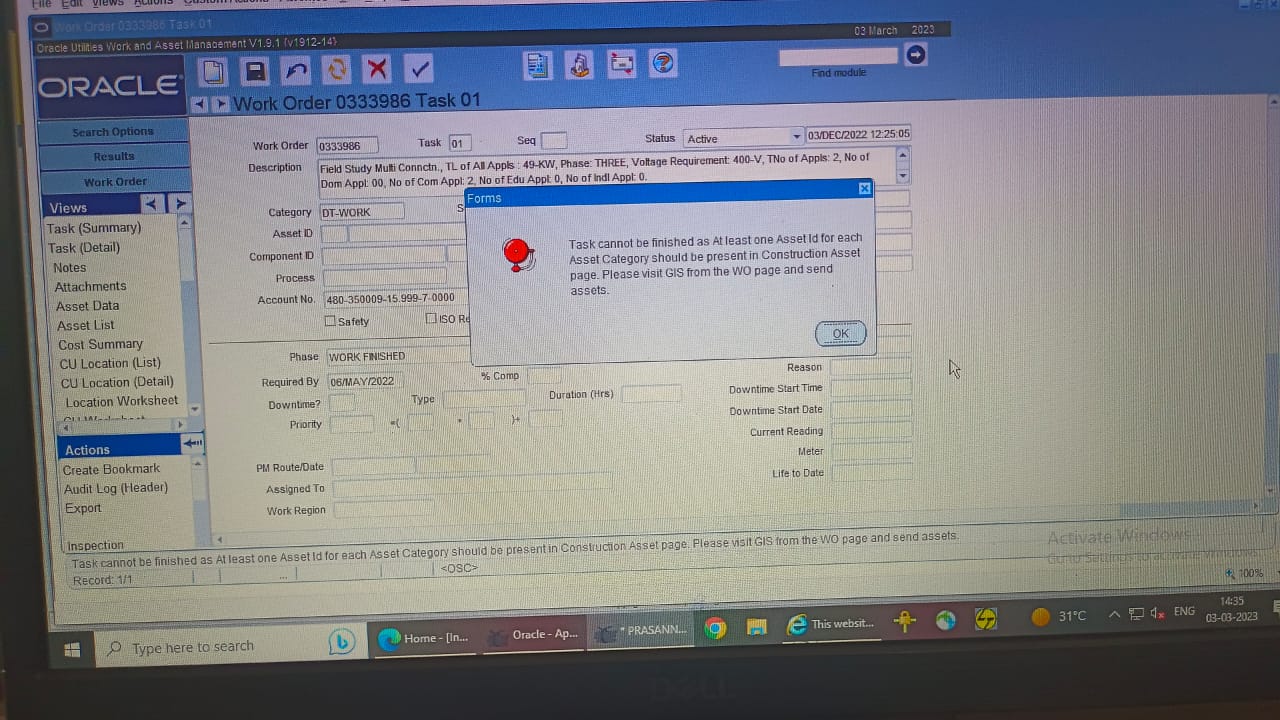Screen dimensions: 1280x720
Task: Go to next record arrow beside title
Action: pyautogui.click(x=220, y=104)
